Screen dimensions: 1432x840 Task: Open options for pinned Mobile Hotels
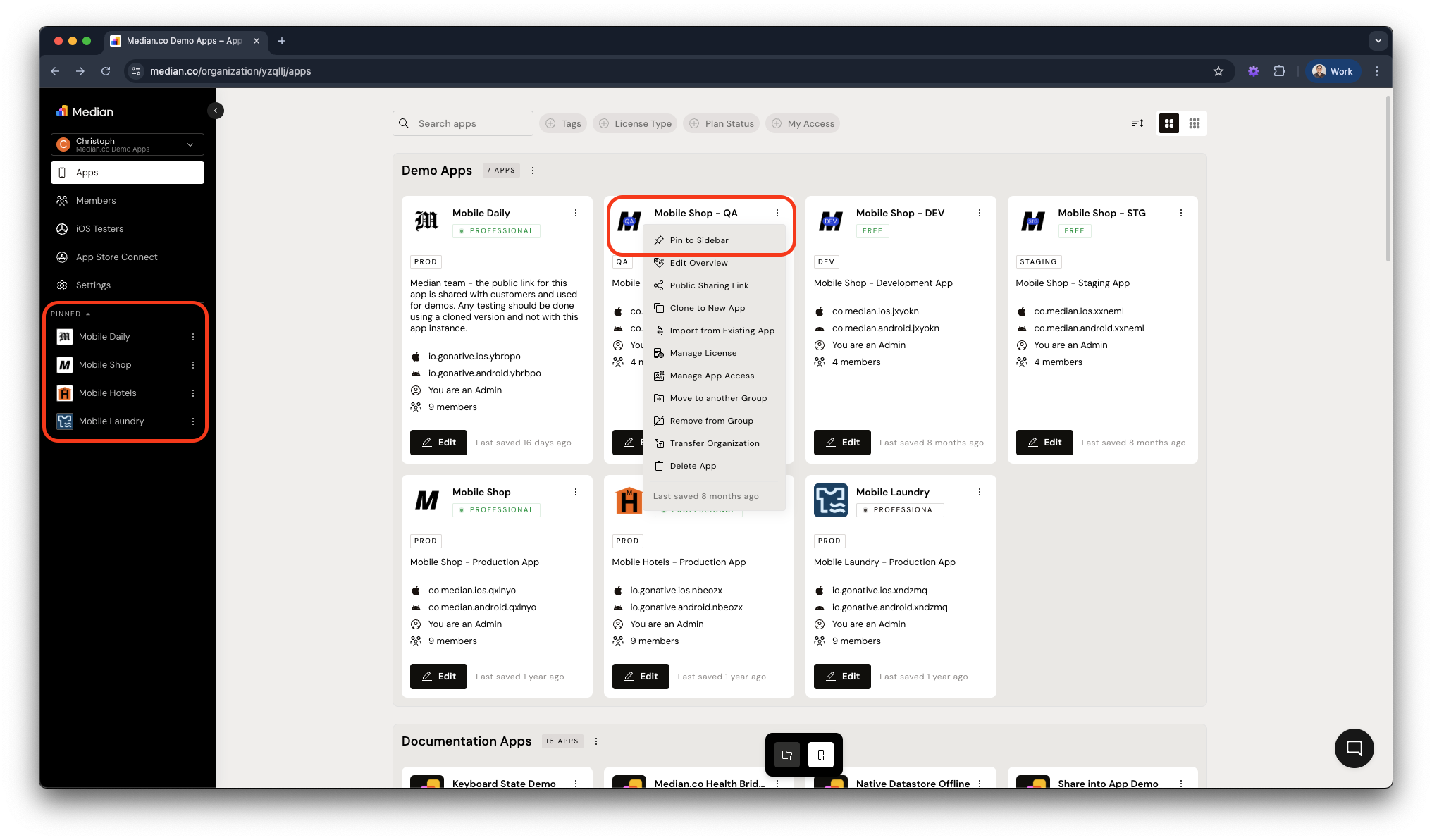tap(193, 393)
